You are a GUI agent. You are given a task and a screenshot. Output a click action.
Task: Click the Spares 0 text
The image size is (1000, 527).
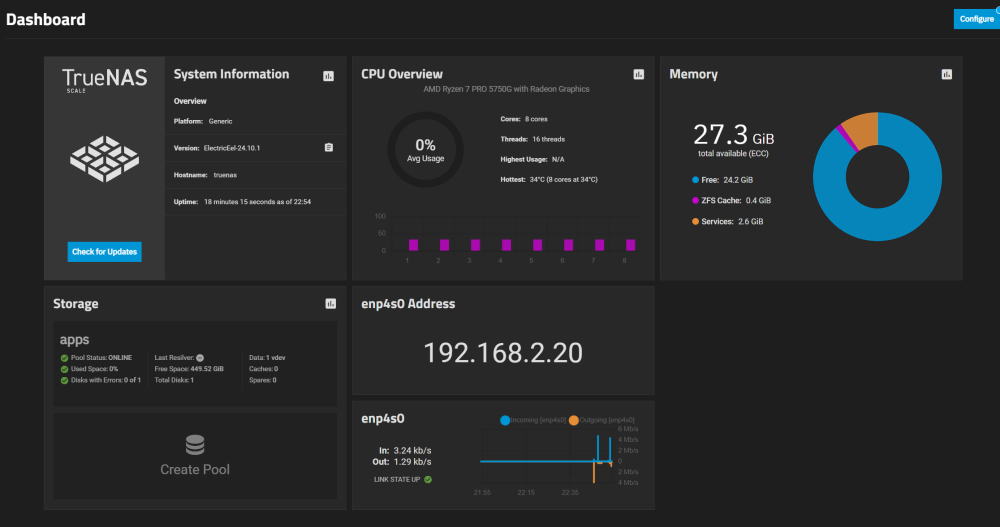[x=263, y=380]
